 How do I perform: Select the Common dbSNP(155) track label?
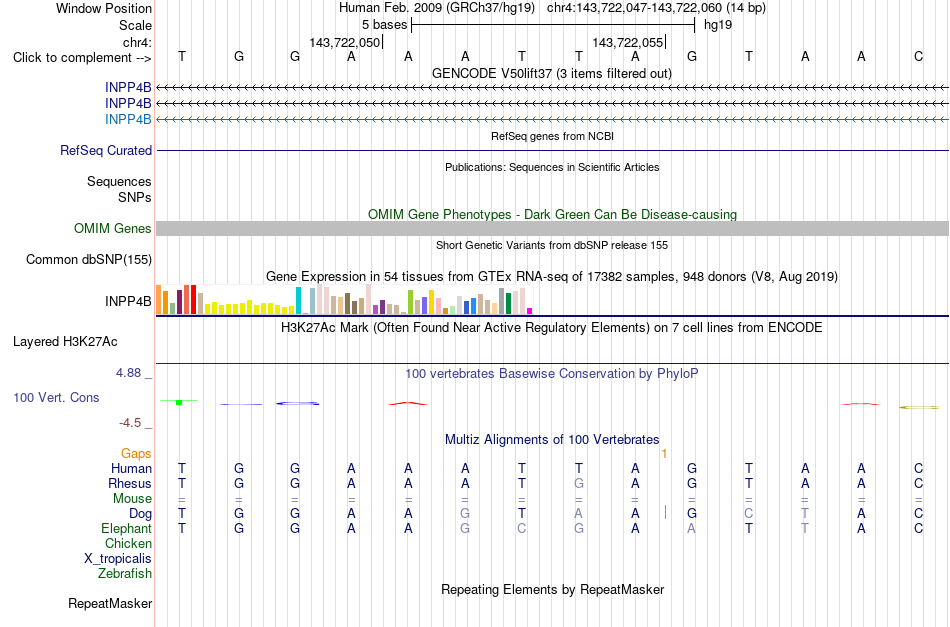89,259
